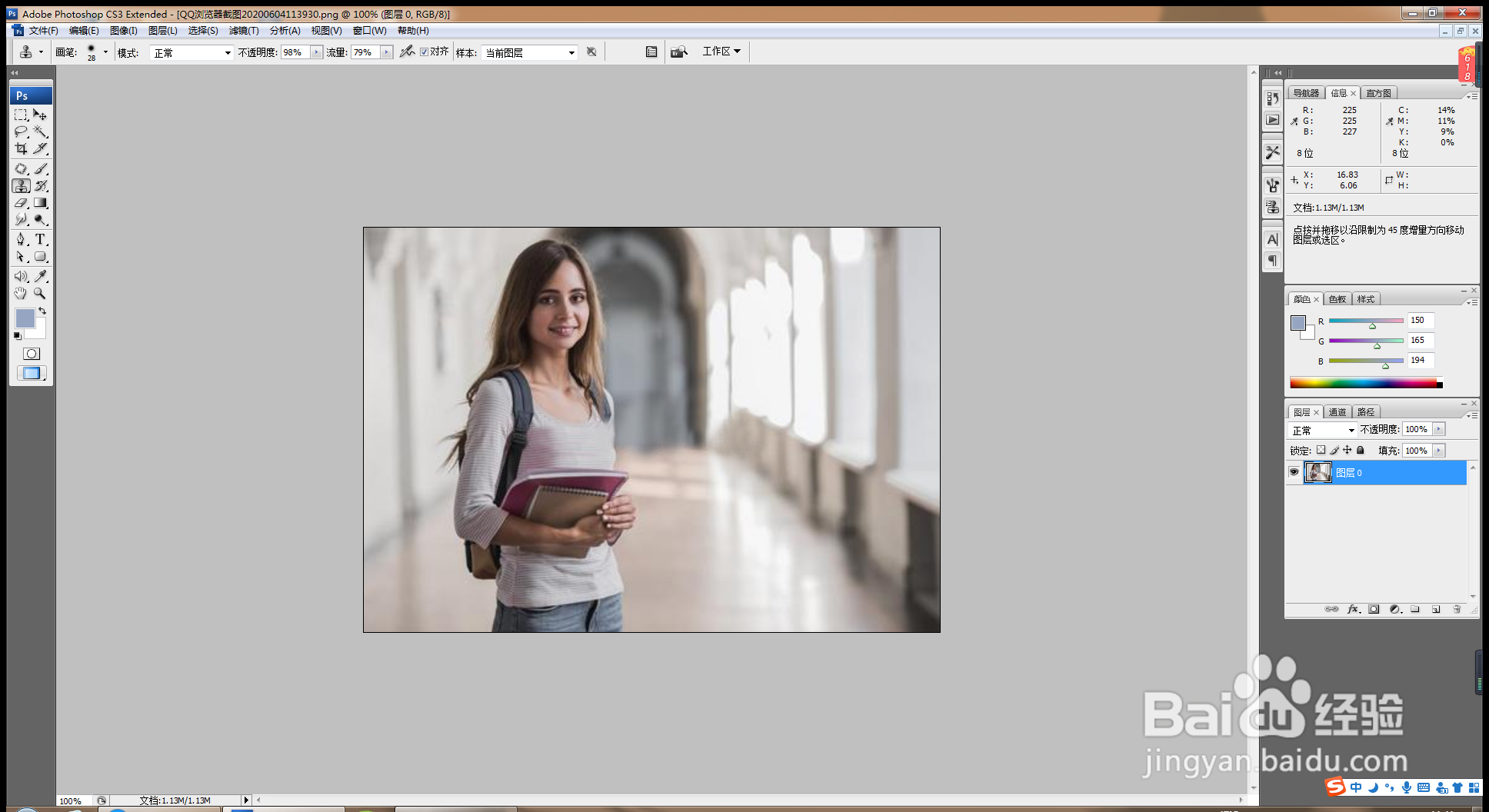Open the 模式 blend mode dropdown
The height and width of the screenshot is (812, 1489).
[192, 52]
